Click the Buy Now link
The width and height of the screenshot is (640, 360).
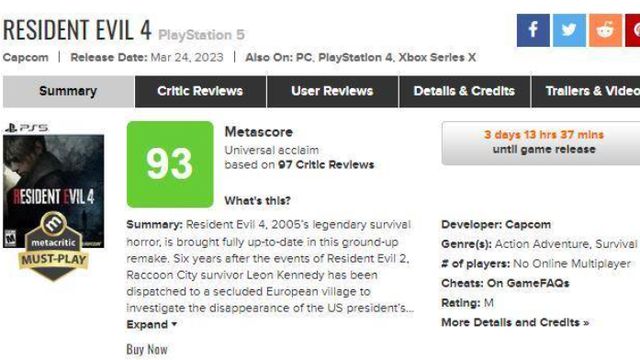(147, 349)
